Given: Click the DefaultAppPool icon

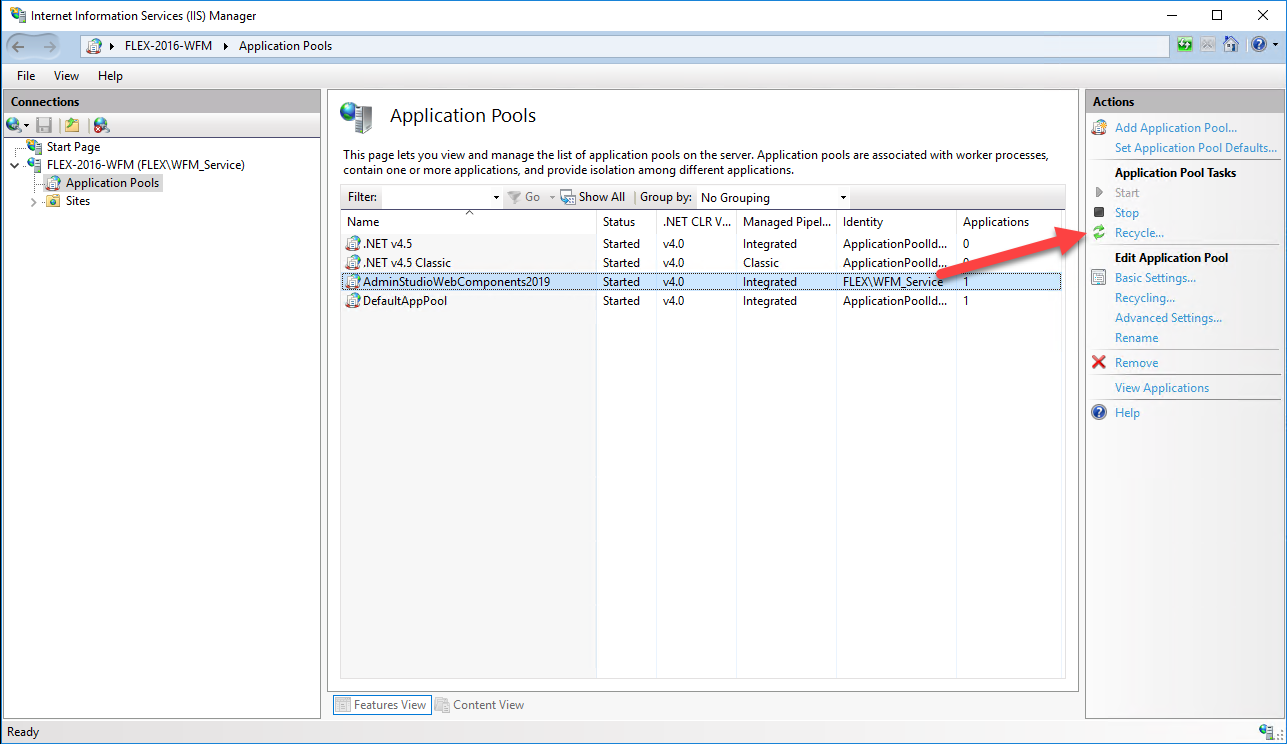Looking at the screenshot, I should point(352,300).
